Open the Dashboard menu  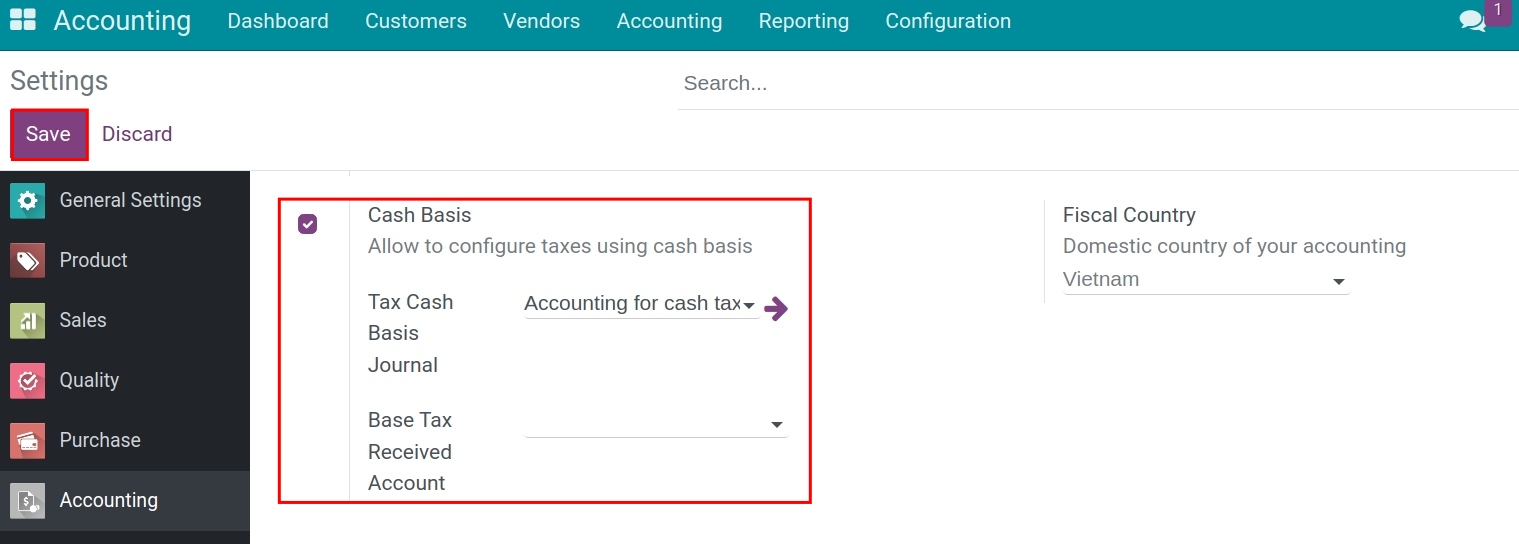tap(278, 21)
